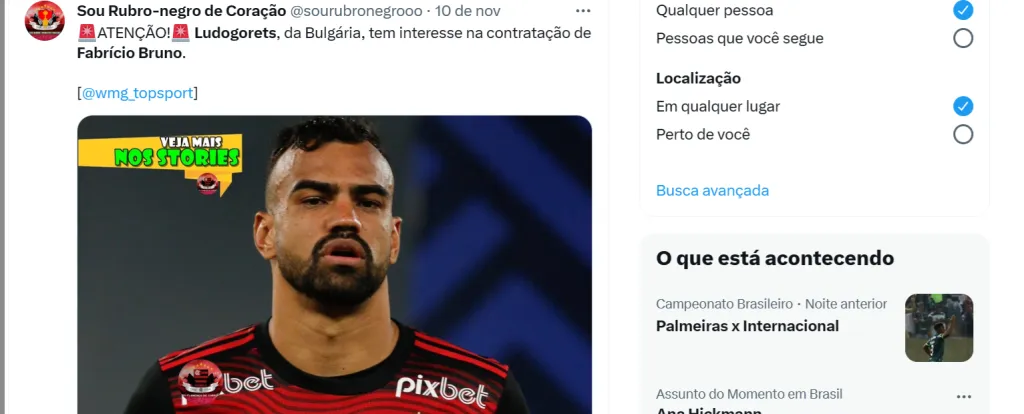Open the Sou Rubro-negro de Coração profile name
The width and height of the screenshot is (1024, 414).
tap(182, 11)
